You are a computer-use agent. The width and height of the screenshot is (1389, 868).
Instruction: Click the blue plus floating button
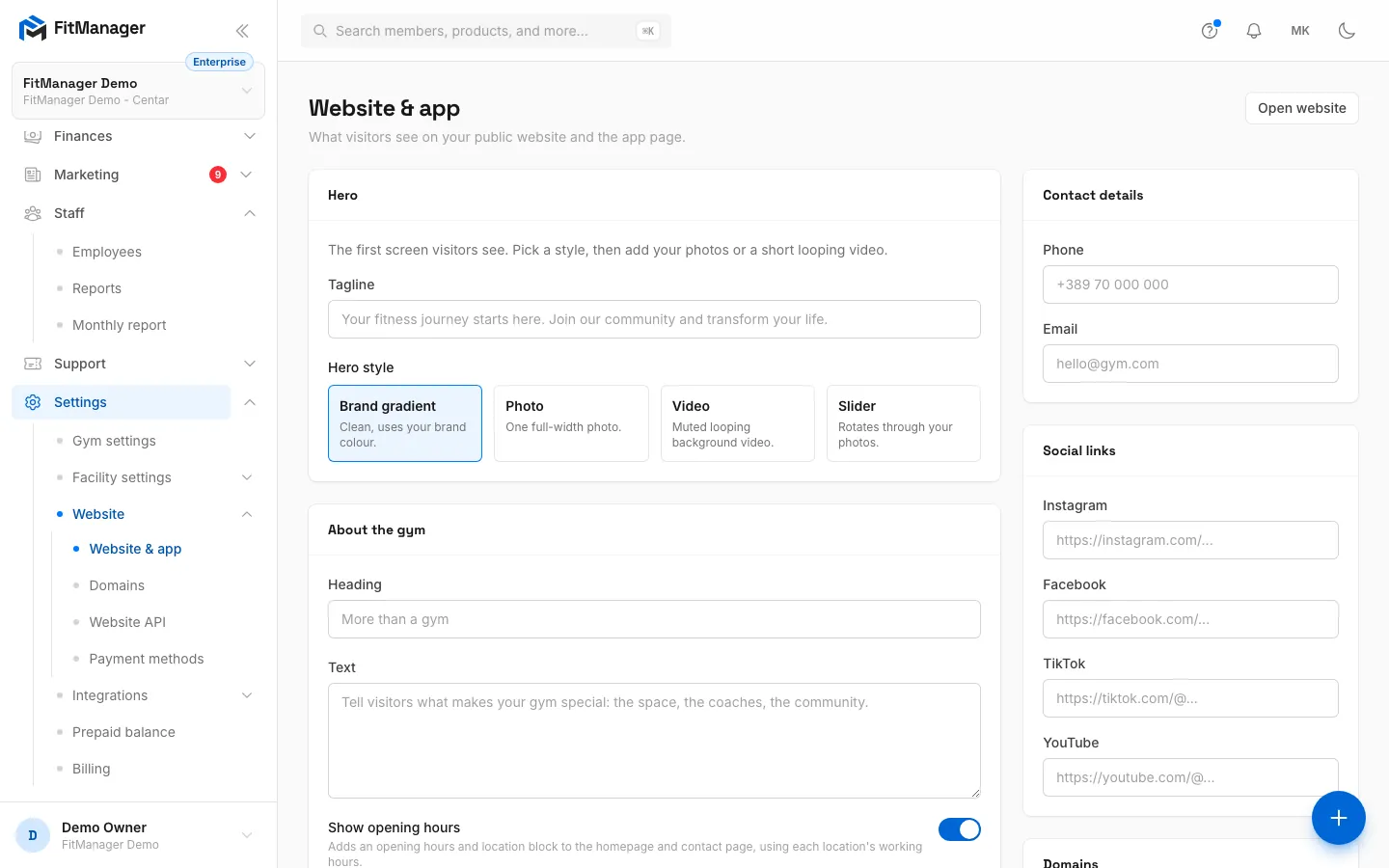tap(1338, 818)
